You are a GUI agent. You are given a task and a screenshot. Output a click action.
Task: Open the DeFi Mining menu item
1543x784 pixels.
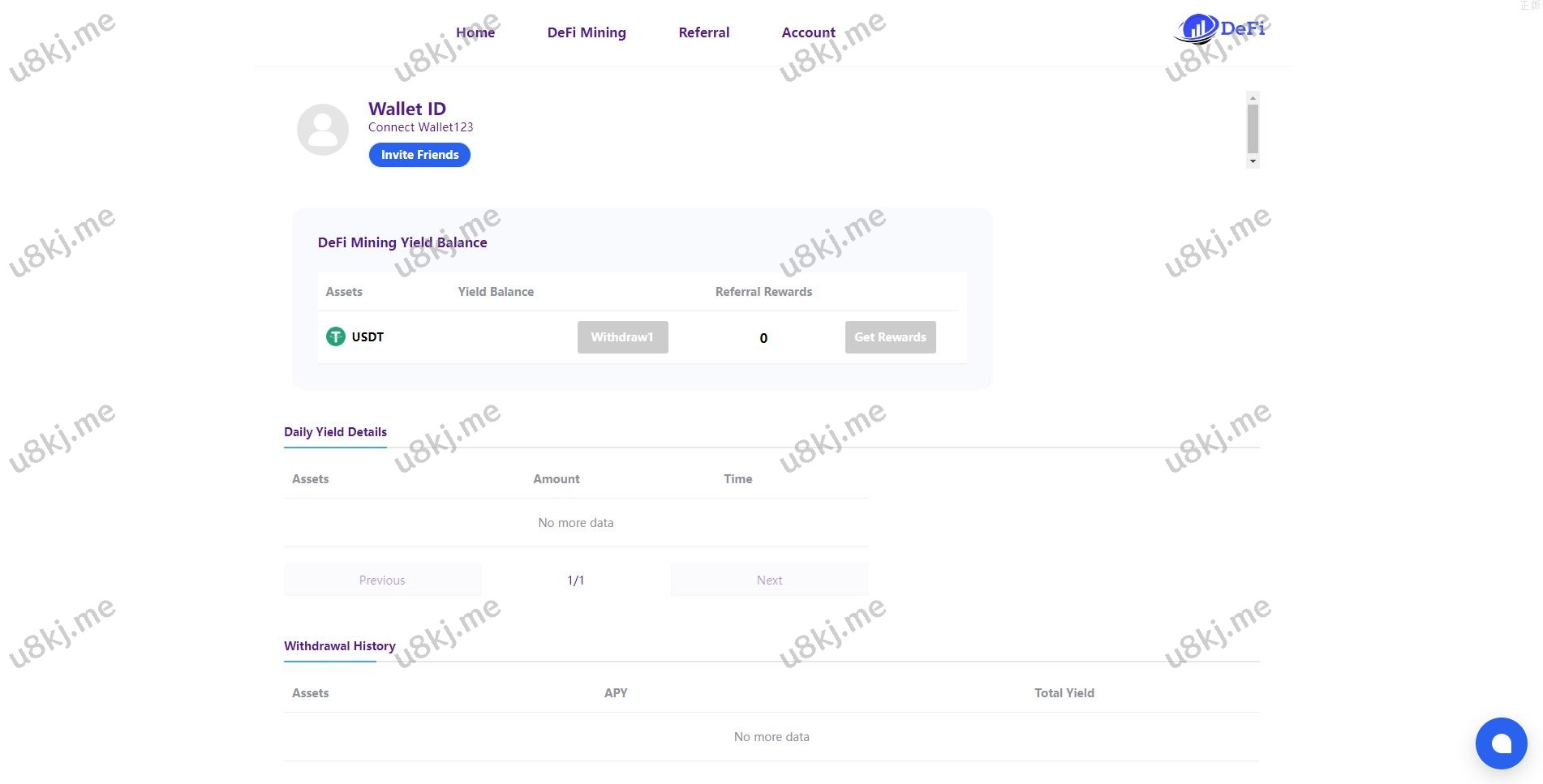point(586,32)
